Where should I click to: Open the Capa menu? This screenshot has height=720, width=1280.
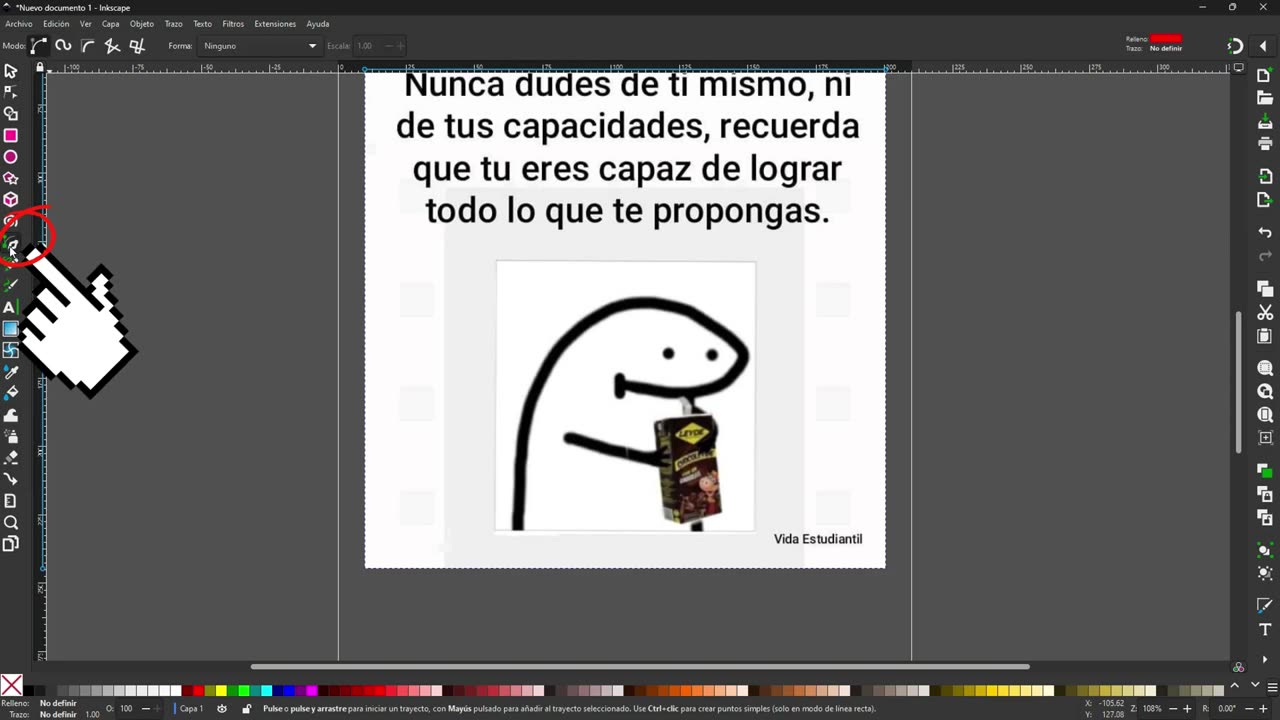point(111,24)
